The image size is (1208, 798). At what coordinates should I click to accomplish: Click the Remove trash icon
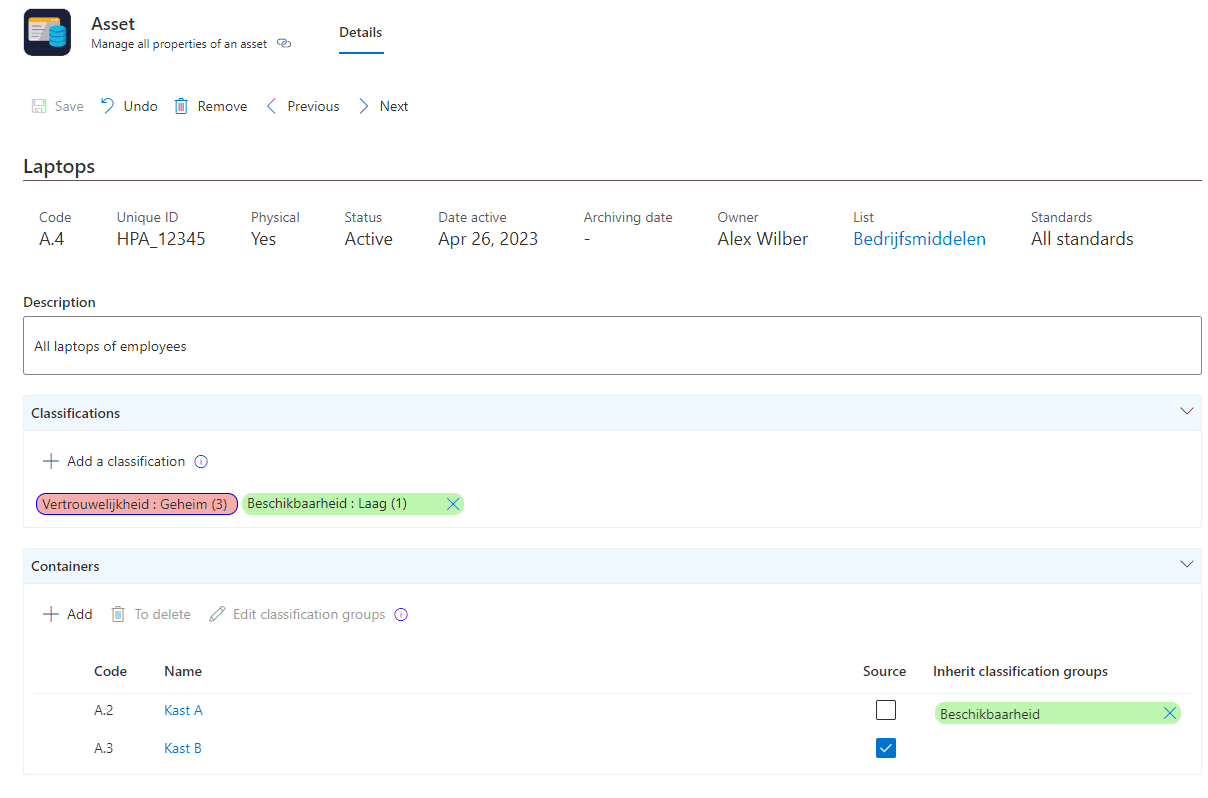181,105
